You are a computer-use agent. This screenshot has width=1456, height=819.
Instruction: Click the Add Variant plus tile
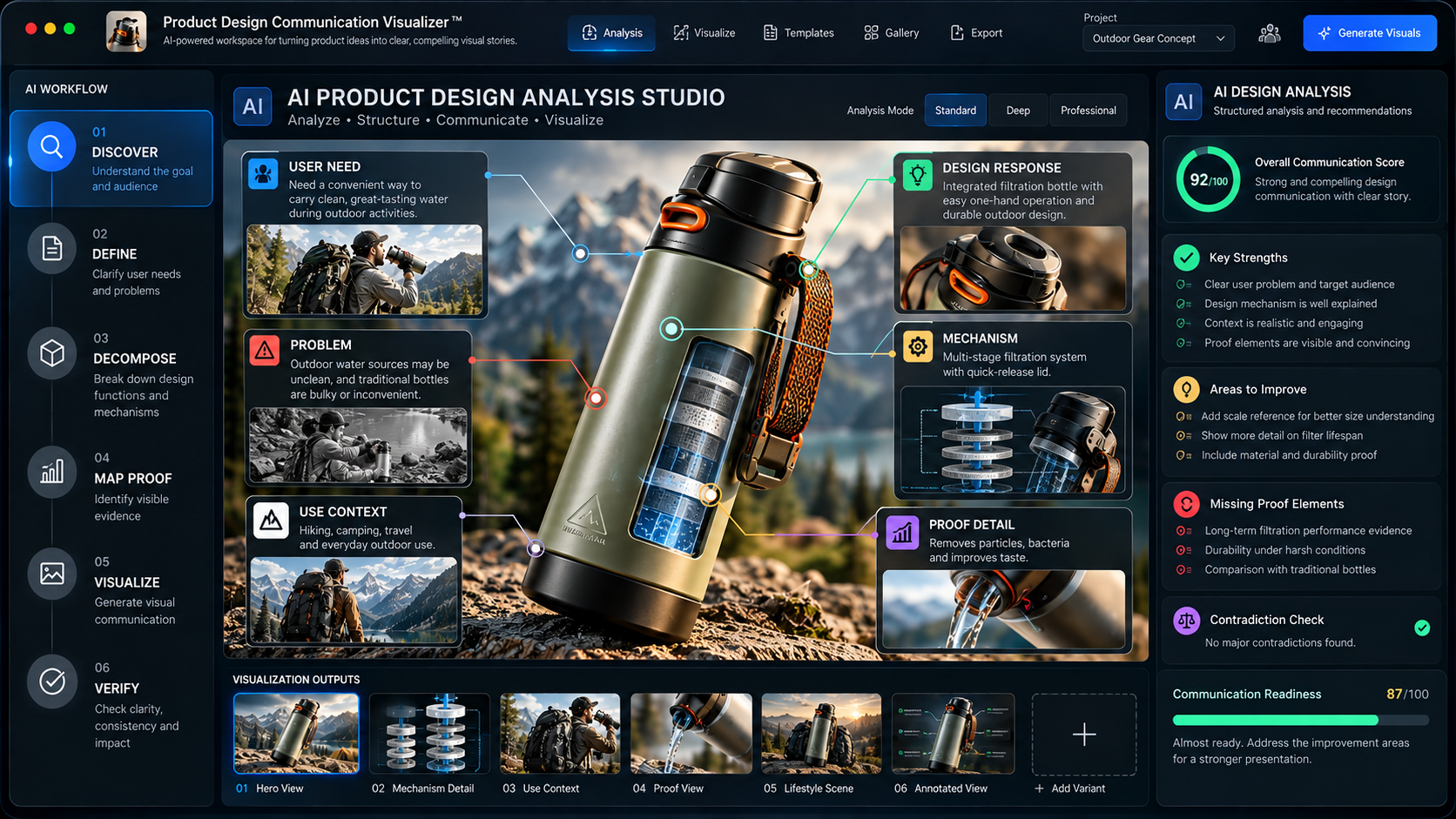click(1084, 735)
